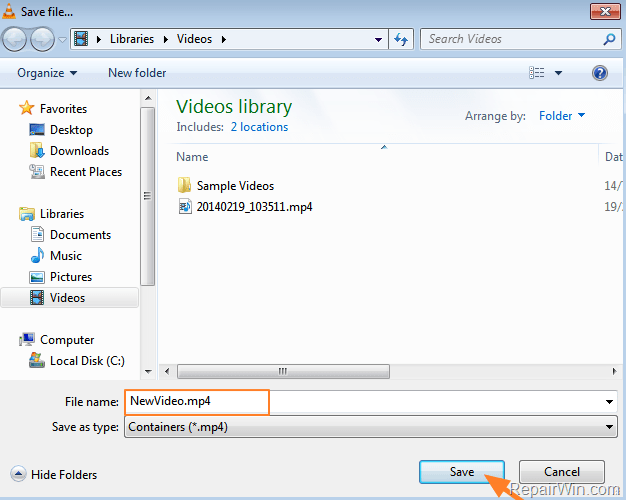The height and width of the screenshot is (500, 626).
Task: Select file 20140219_103511.mp4
Action: pyautogui.click(x=254, y=207)
